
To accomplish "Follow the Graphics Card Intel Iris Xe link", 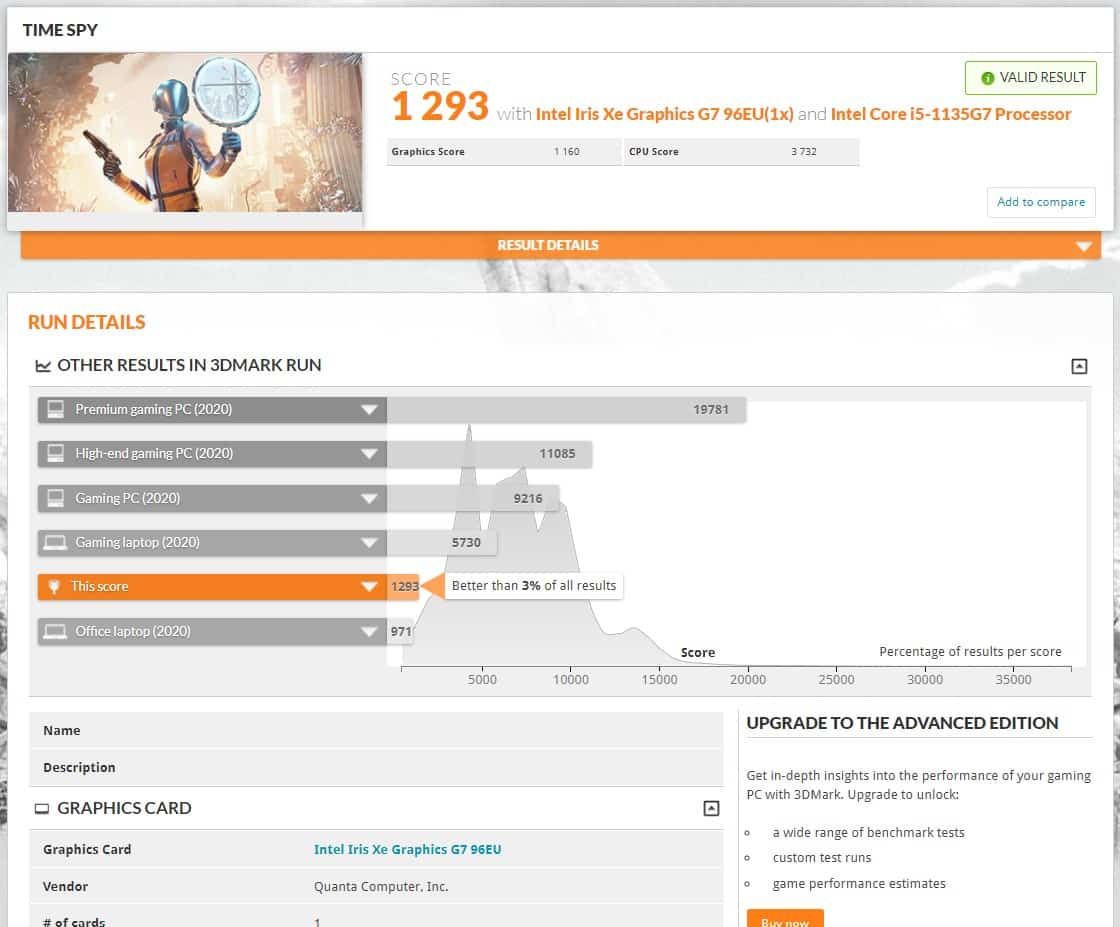I will pos(407,849).
